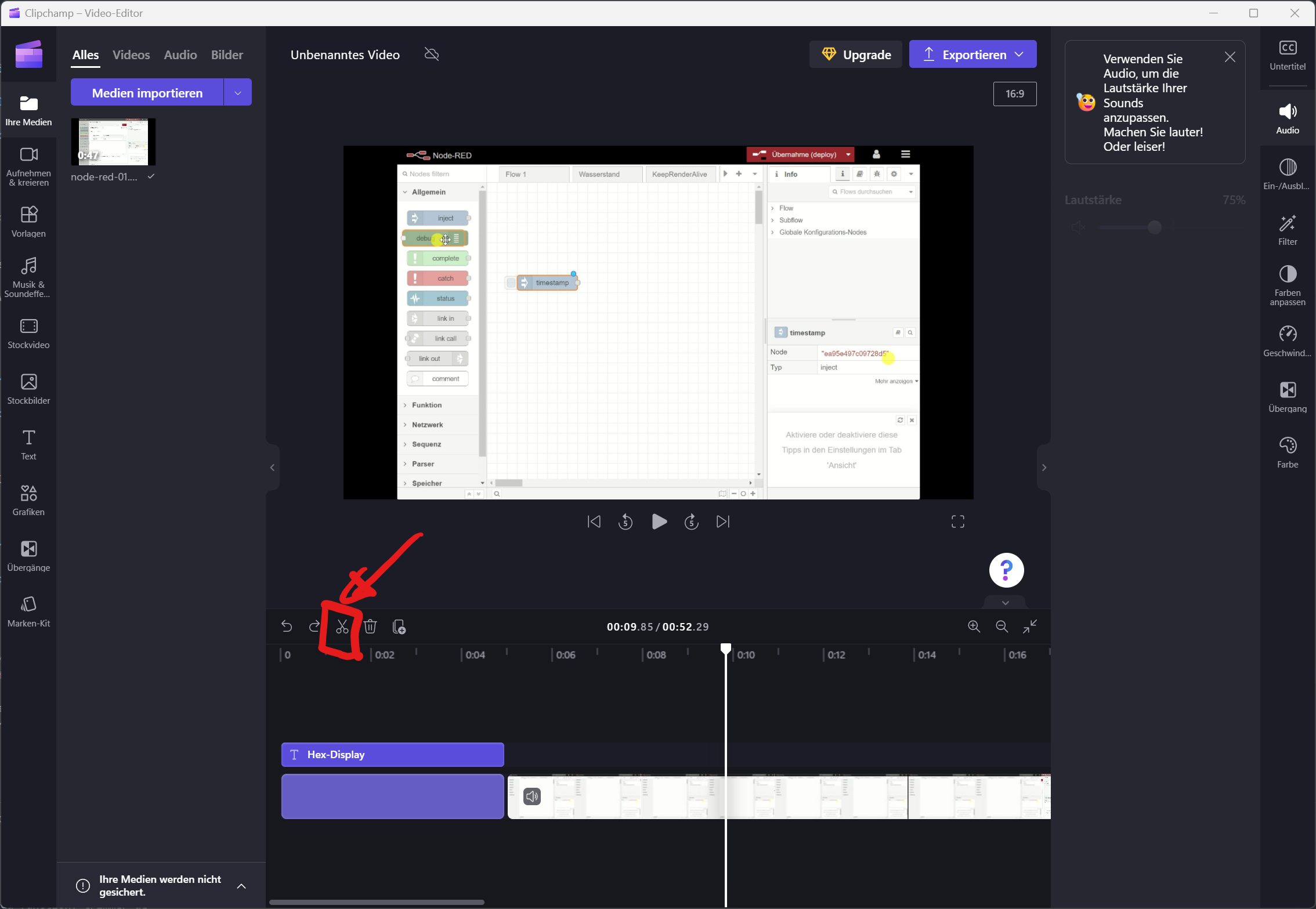Viewport: 1316px width, 909px height.
Task: Select the purple background clip
Action: coord(392,796)
